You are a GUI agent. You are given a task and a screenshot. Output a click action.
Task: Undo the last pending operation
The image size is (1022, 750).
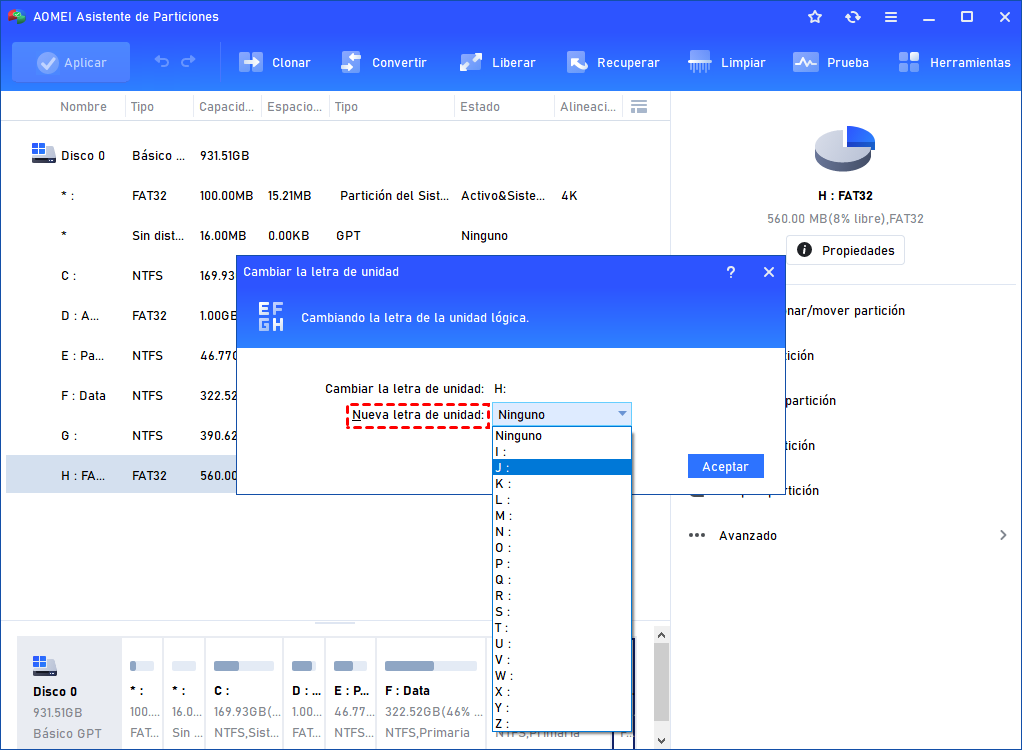coord(162,62)
